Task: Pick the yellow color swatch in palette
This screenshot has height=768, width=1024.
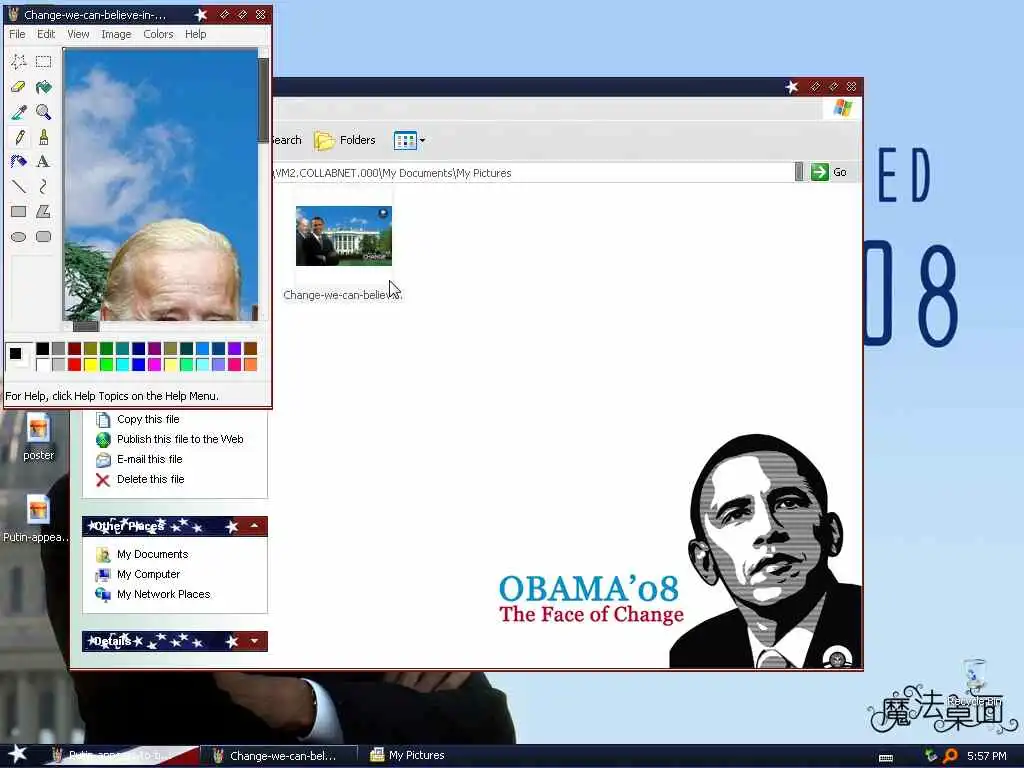Action: (x=90, y=364)
